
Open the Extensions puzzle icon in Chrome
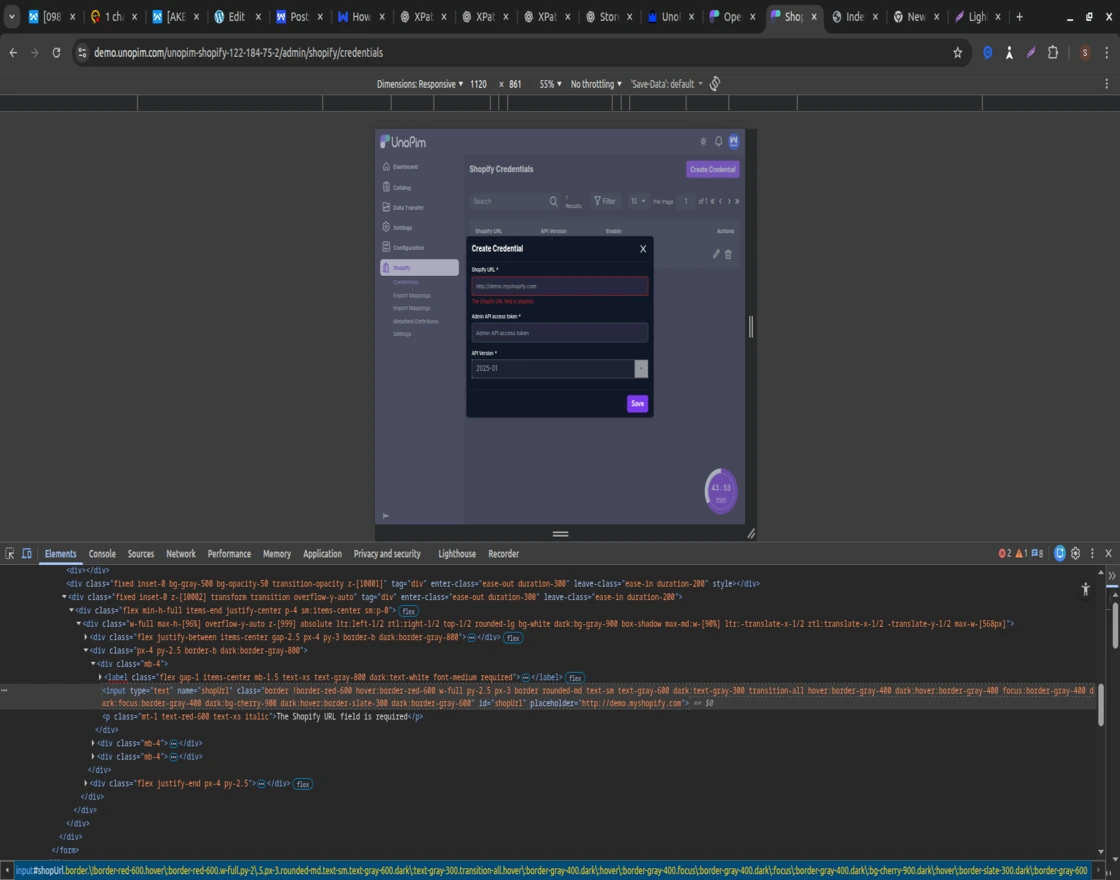pos(1053,53)
